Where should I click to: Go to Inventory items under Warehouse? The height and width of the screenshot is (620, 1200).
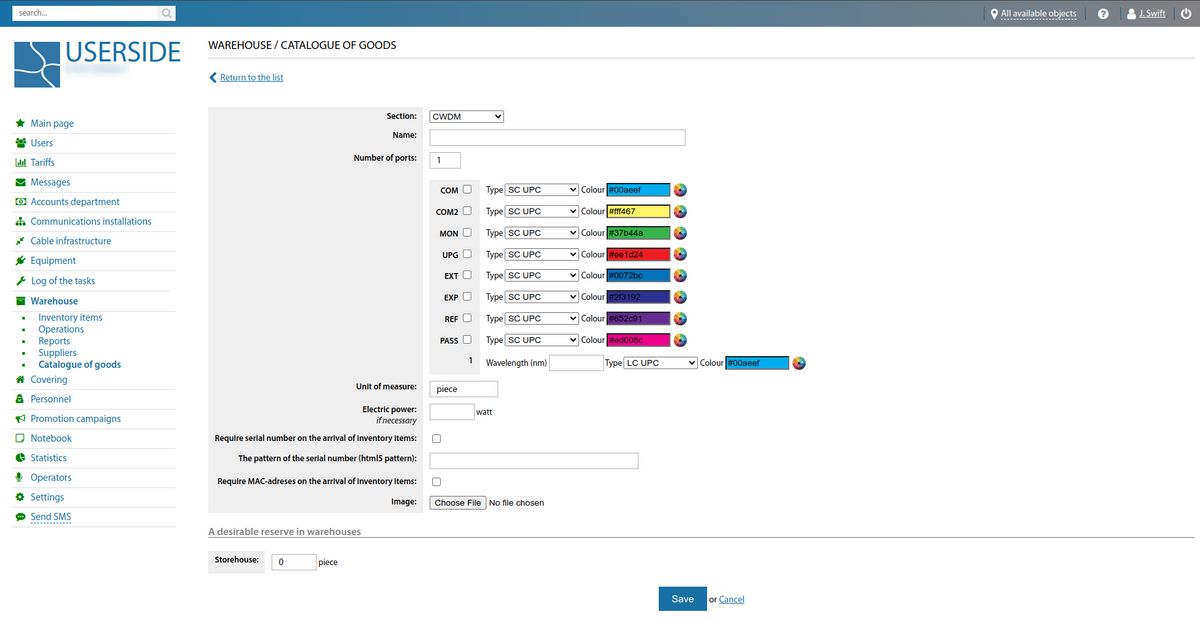(x=70, y=318)
